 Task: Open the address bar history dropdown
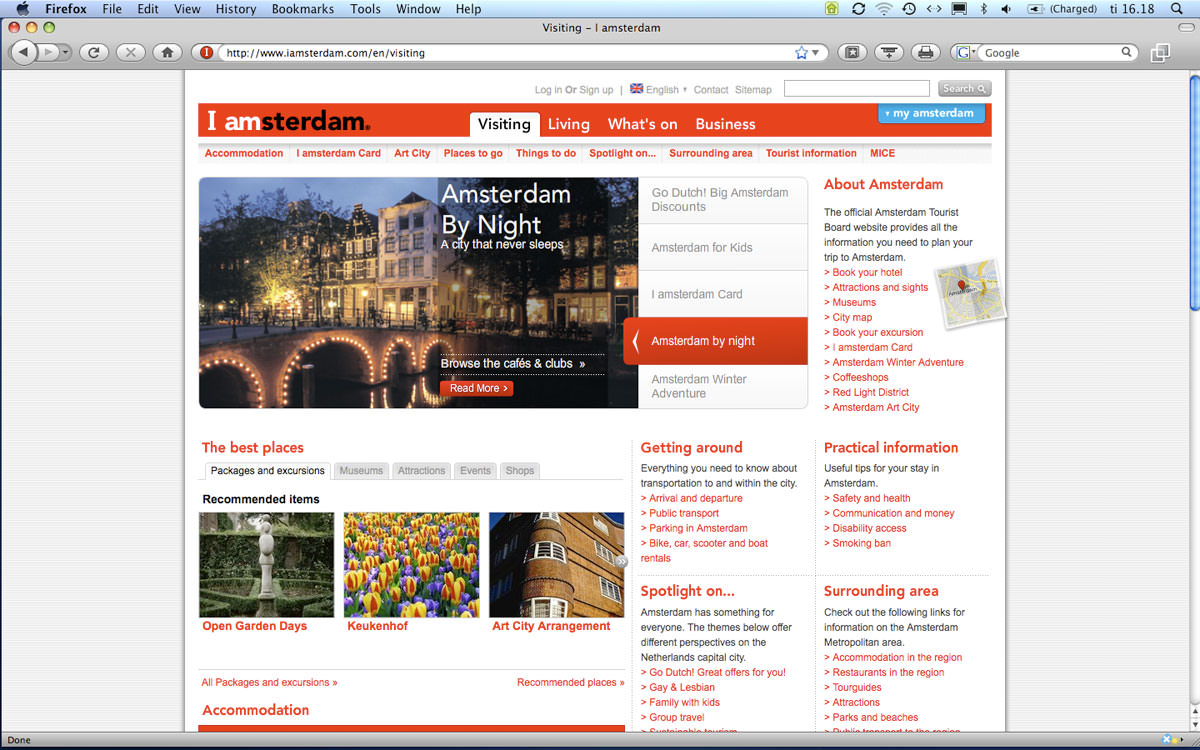tap(815, 53)
